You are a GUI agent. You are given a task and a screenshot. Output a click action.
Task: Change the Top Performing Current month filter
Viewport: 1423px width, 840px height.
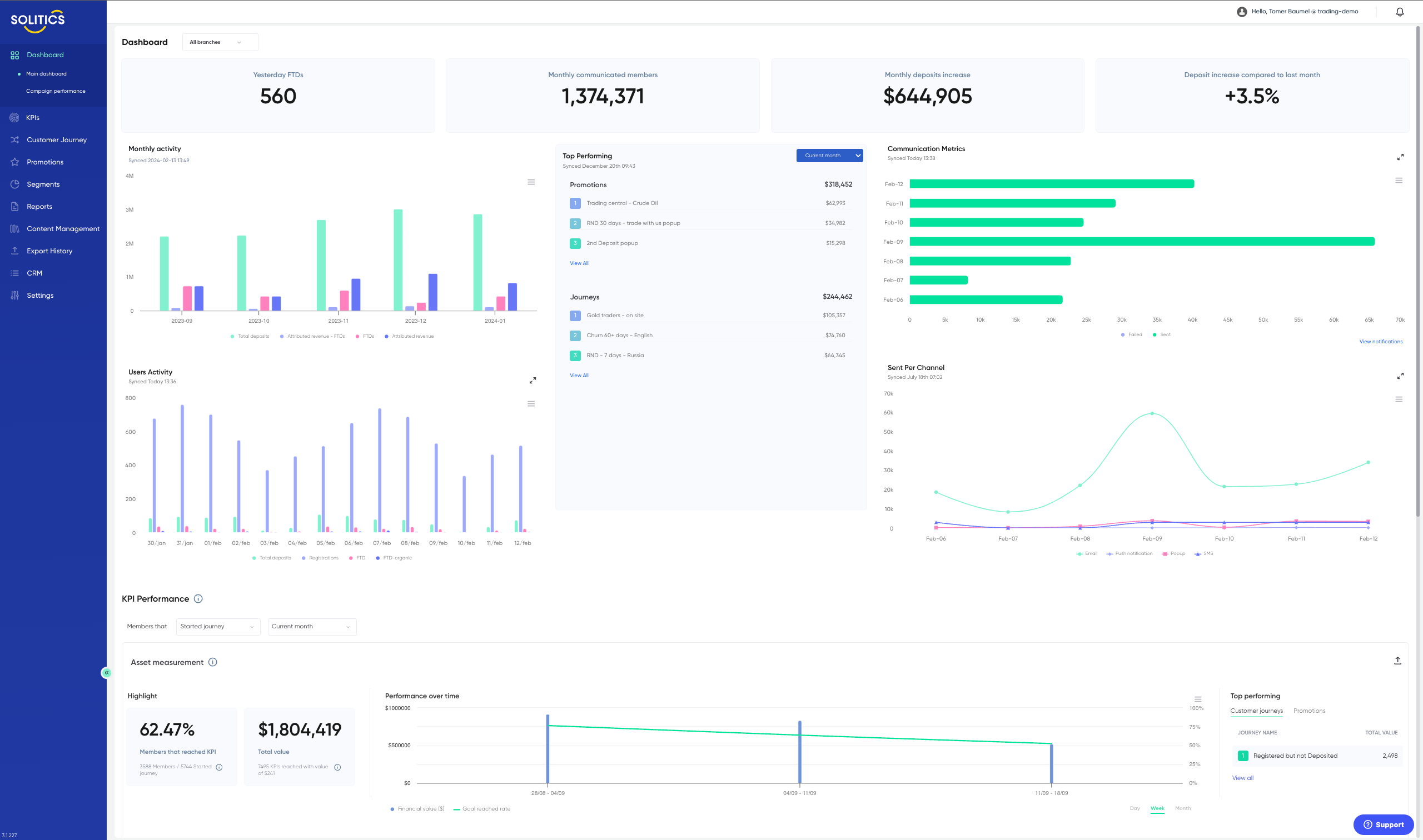829,155
